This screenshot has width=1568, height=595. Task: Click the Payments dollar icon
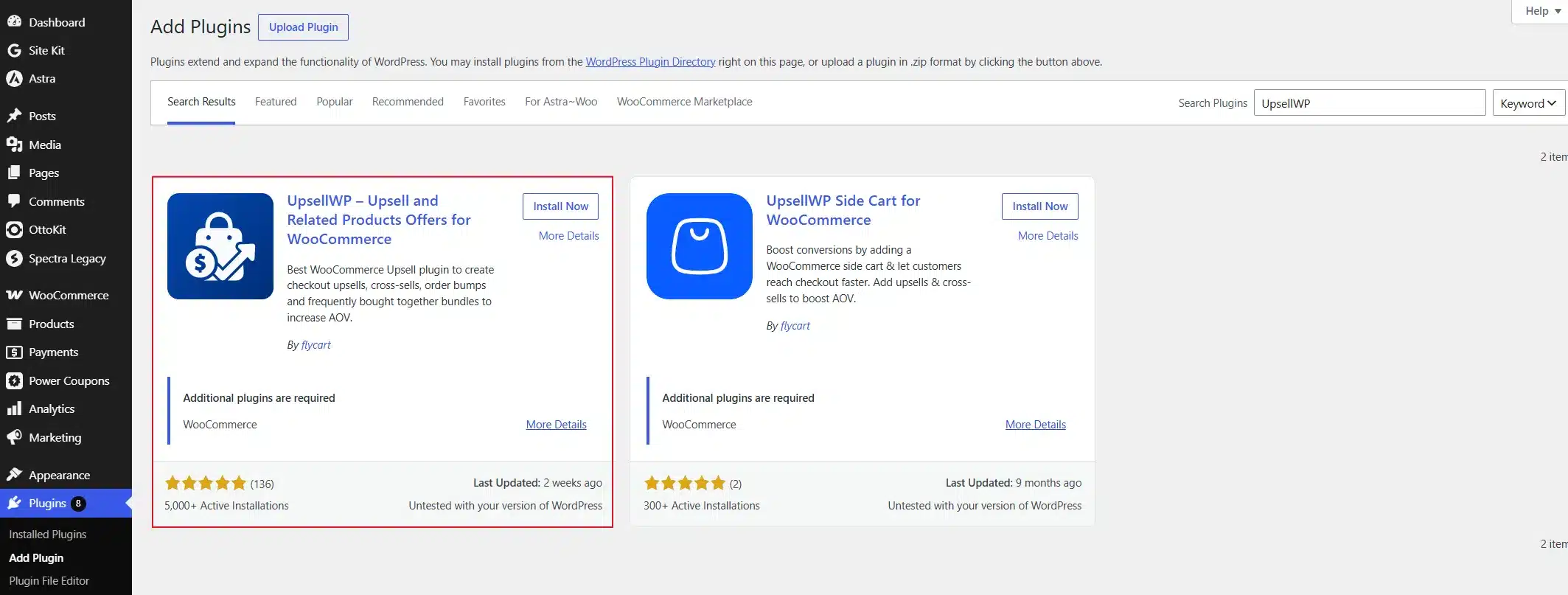(x=14, y=352)
